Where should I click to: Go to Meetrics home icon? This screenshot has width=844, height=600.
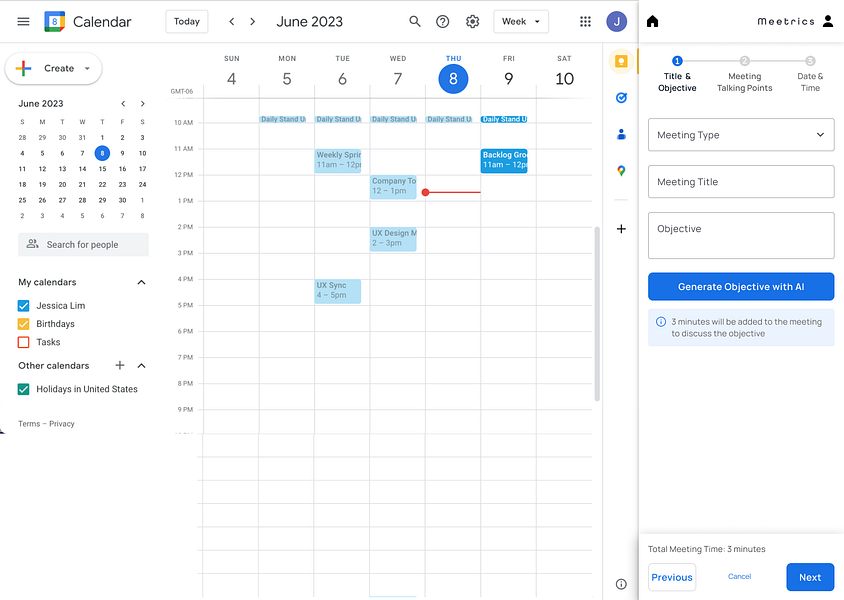coord(652,22)
